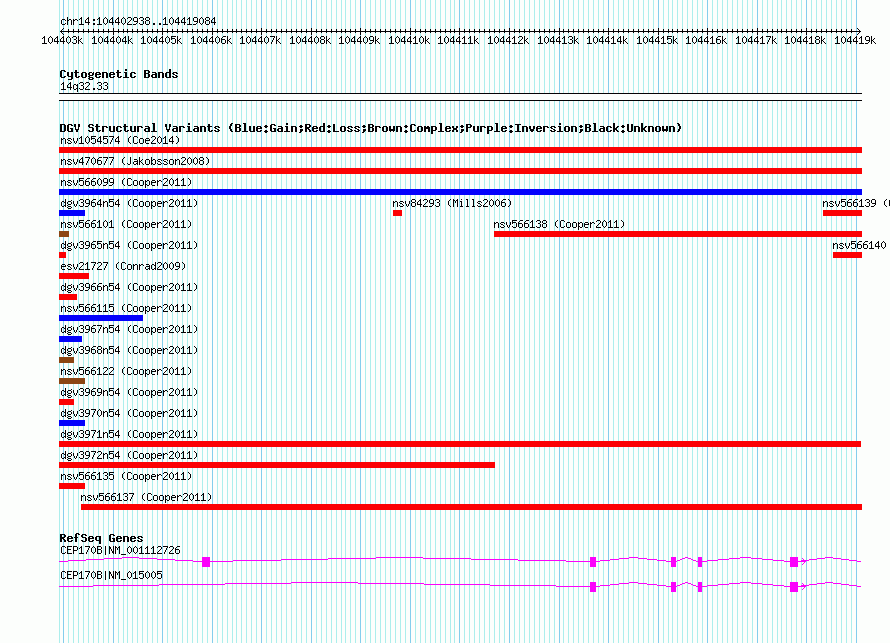This screenshot has height=643, width=890.
Task: Click the 104415k ruler label
Action: [x=657, y=40]
